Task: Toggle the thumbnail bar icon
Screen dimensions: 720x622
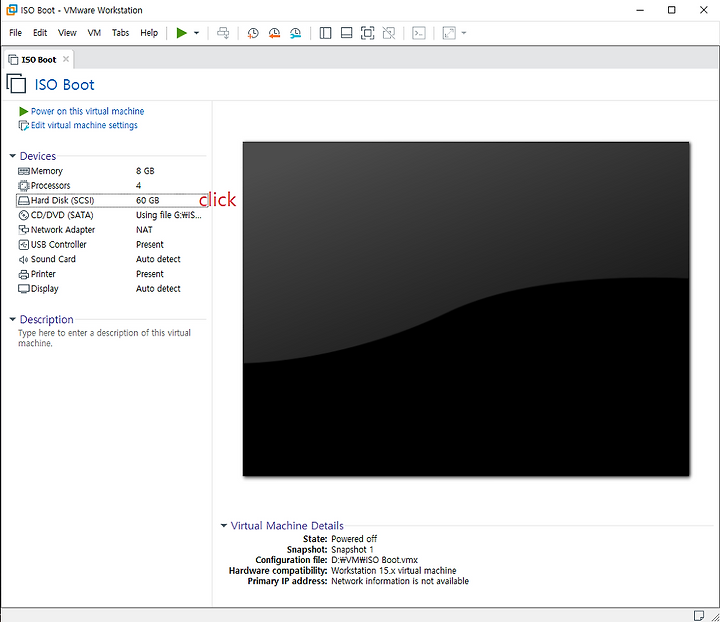Action: [347, 33]
